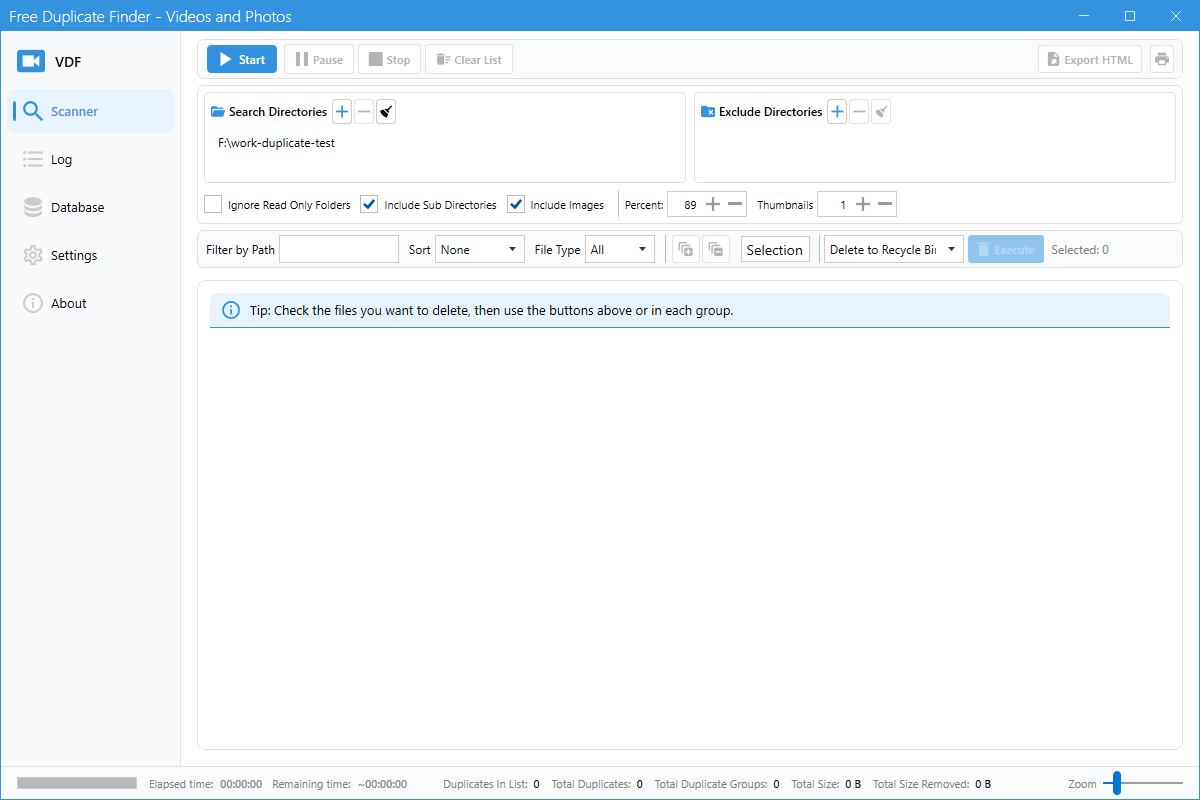Open the Scanner page in the sidebar
The width and height of the screenshot is (1200, 800).
pyautogui.click(x=91, y=111)
